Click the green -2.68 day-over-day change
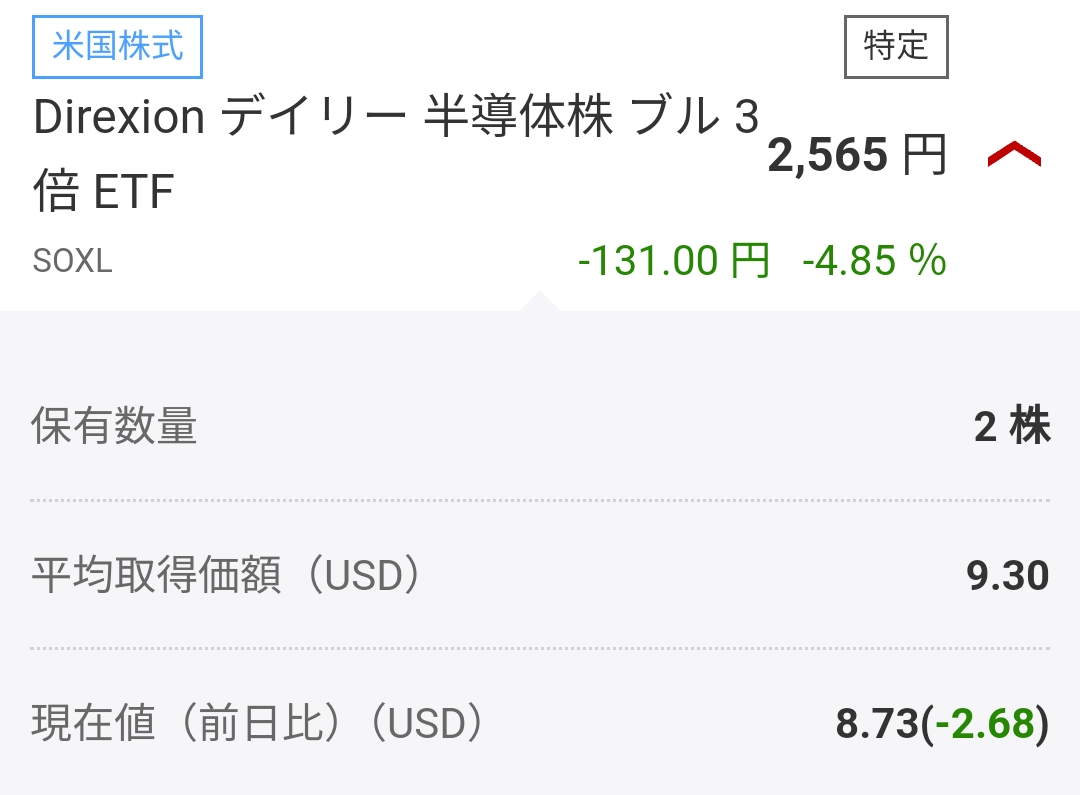Image resolution: width=1080 pixels, height=795 pixels. tap(985, 724)
